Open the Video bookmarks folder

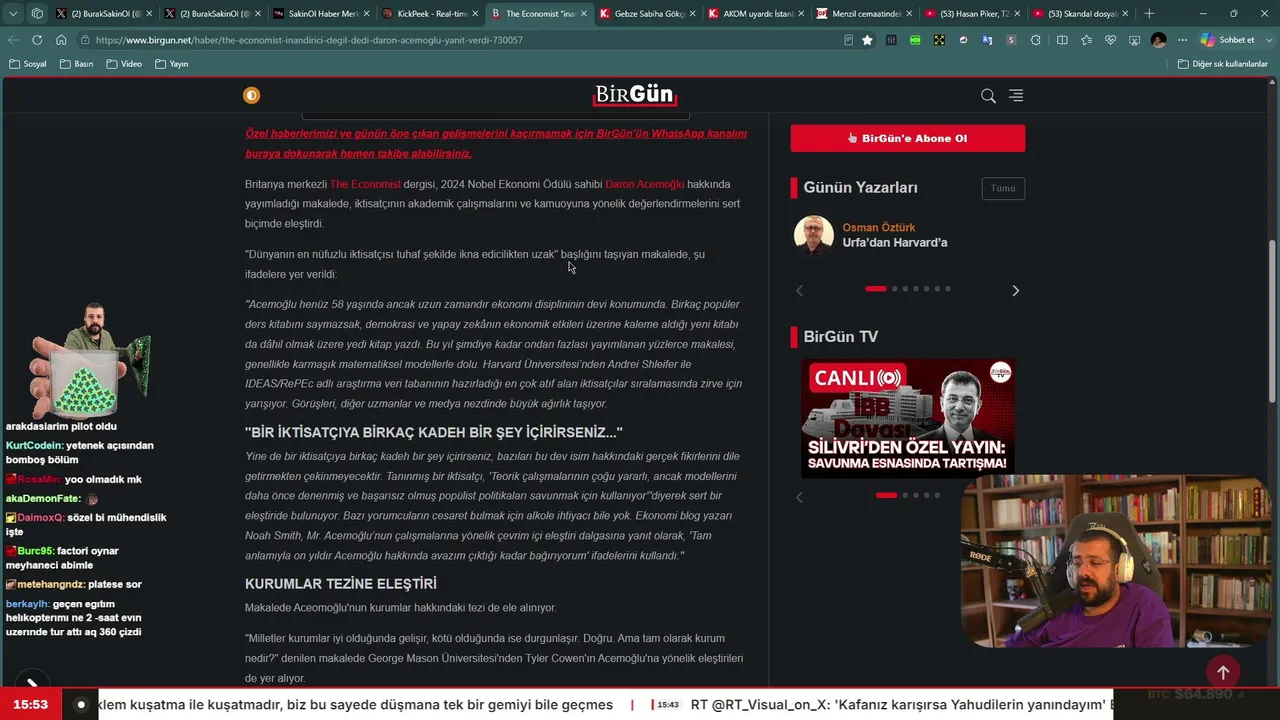124,64
